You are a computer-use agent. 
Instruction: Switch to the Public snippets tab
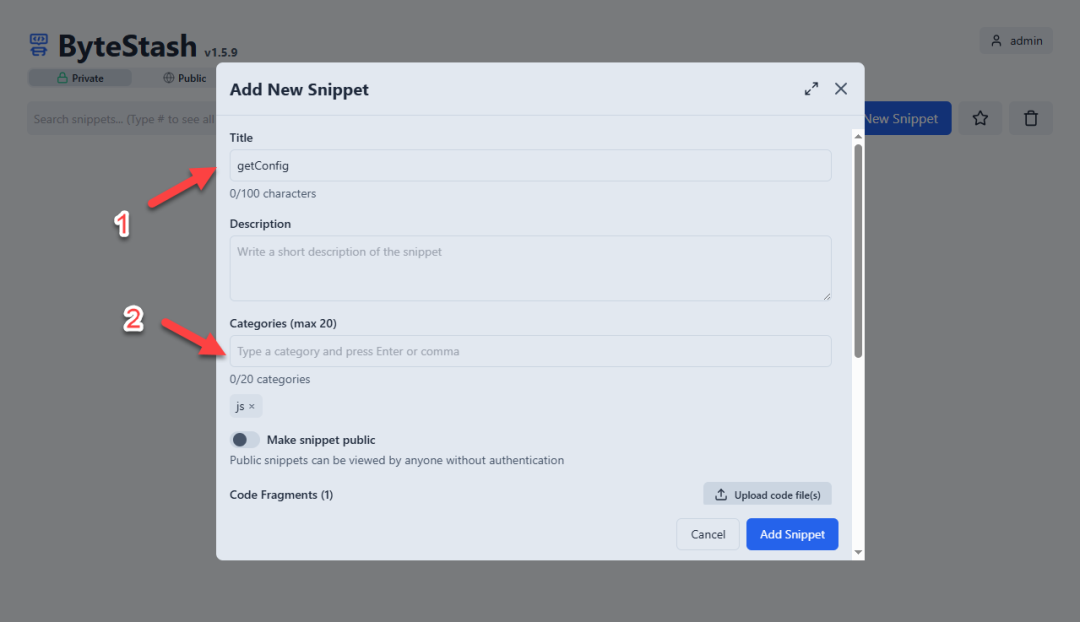click(x=184, y=78)
